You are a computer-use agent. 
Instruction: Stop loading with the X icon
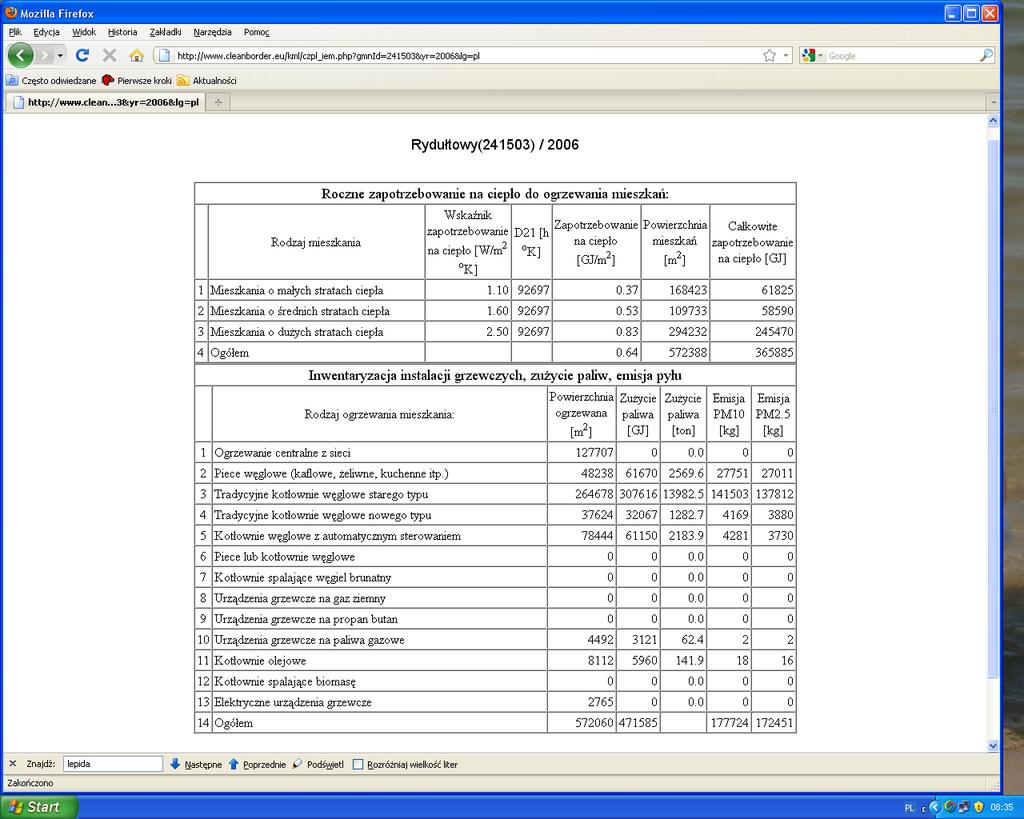(x=110, y=56)
